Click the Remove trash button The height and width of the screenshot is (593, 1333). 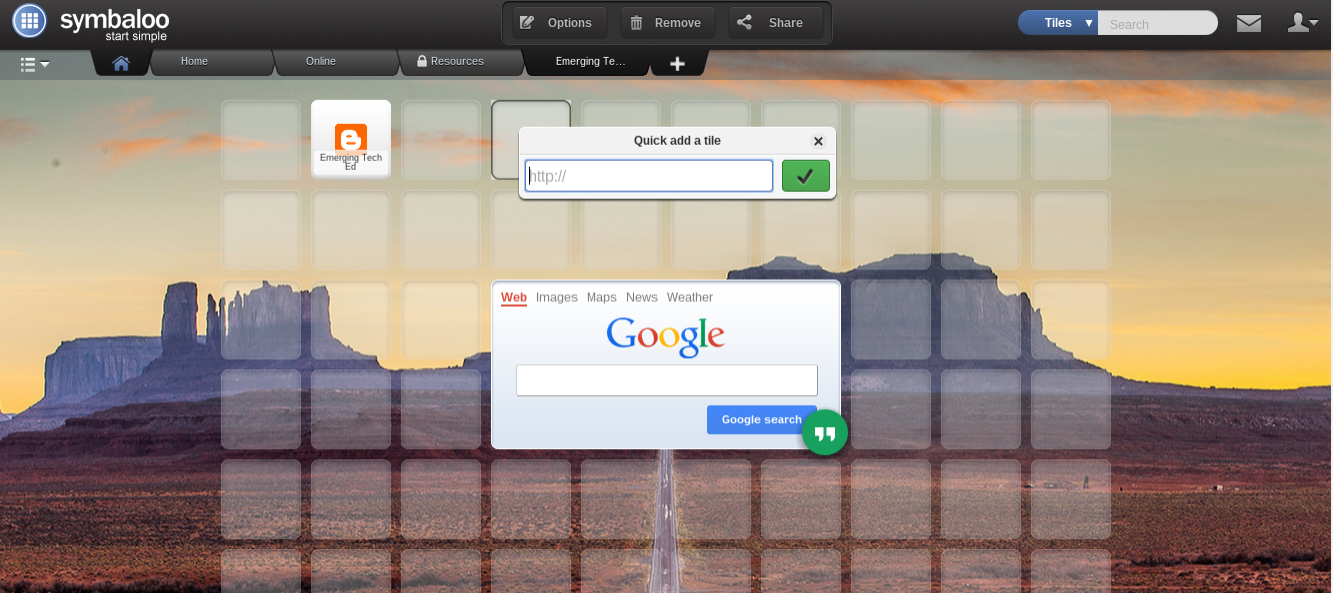point(667,23)
